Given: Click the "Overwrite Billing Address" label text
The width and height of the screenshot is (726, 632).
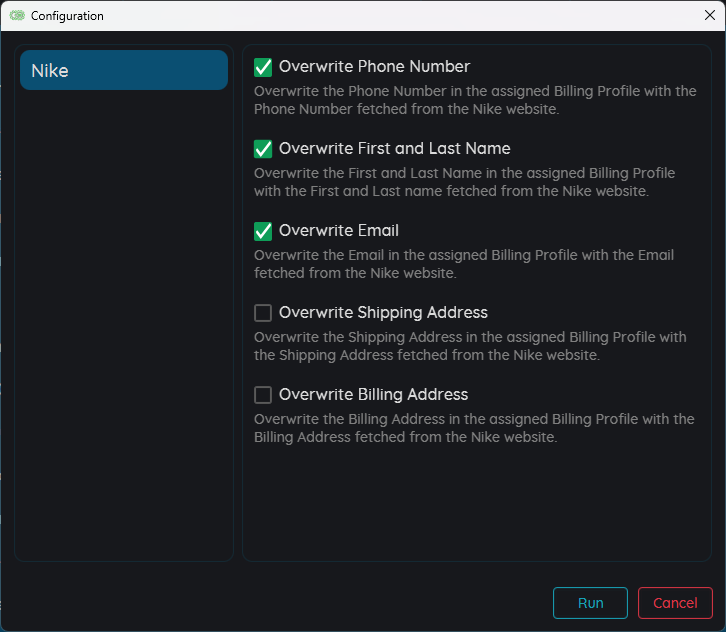Looking at the screenshot, I should (x=373, y=395).
